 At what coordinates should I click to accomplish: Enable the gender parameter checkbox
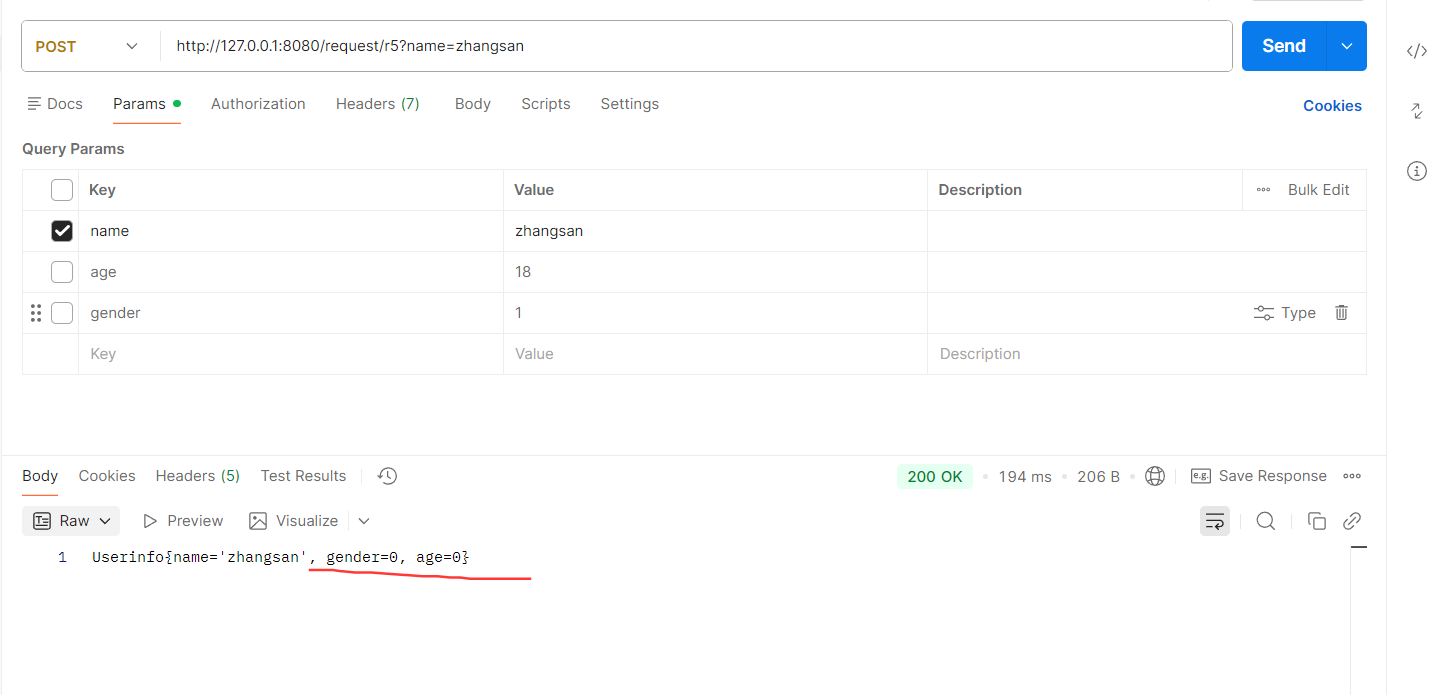(62, 313)
